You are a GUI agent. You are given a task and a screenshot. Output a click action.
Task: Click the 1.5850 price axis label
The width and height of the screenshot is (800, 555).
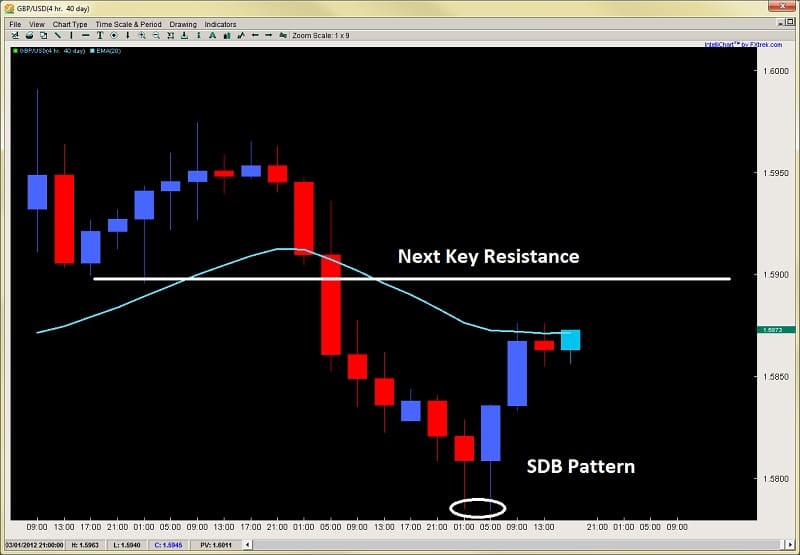pos(776,377)
